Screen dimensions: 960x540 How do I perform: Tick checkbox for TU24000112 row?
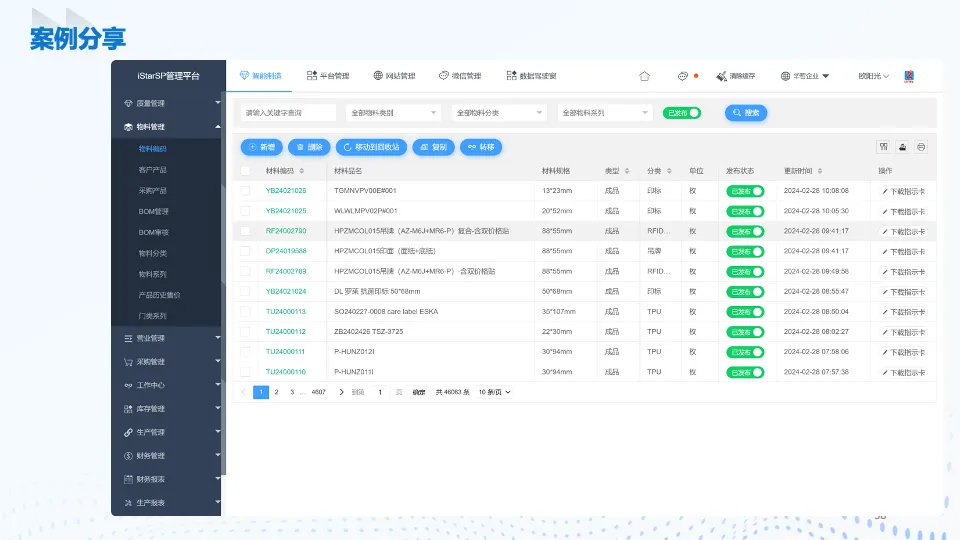245,332
